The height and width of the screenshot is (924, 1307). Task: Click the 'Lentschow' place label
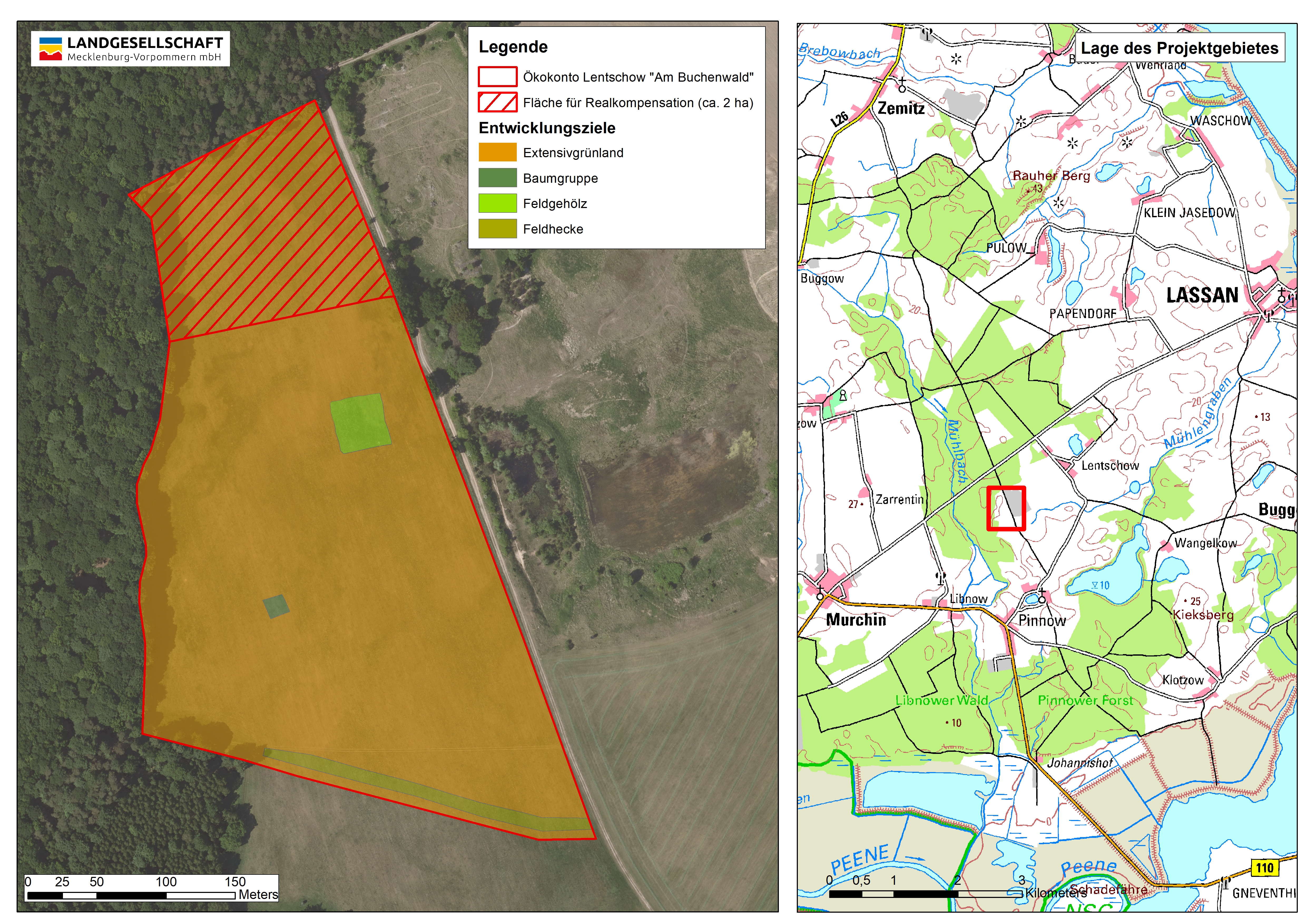1110,465
